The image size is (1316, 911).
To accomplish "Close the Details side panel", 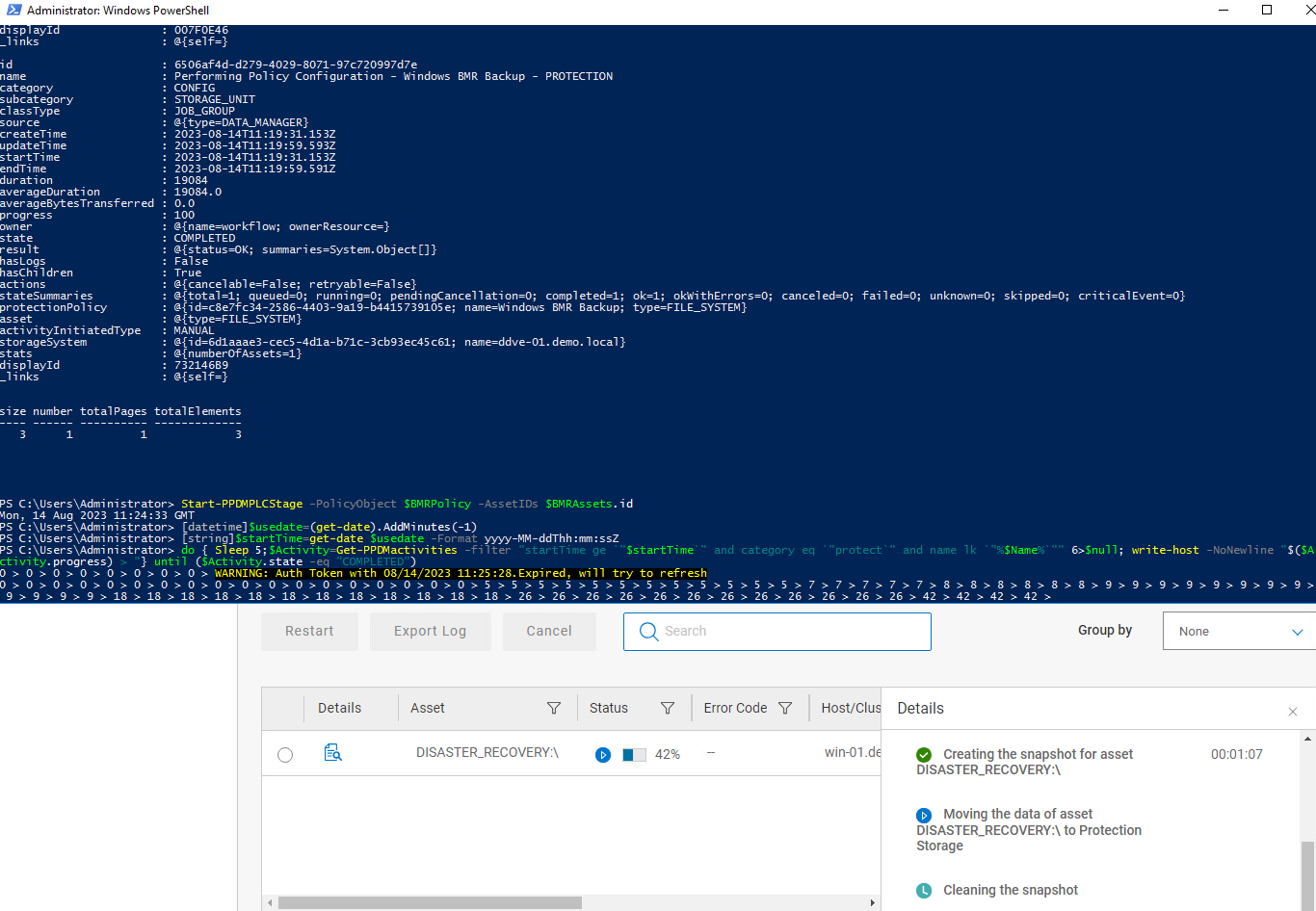I will pyautogui.click(x=1293, y=712).
